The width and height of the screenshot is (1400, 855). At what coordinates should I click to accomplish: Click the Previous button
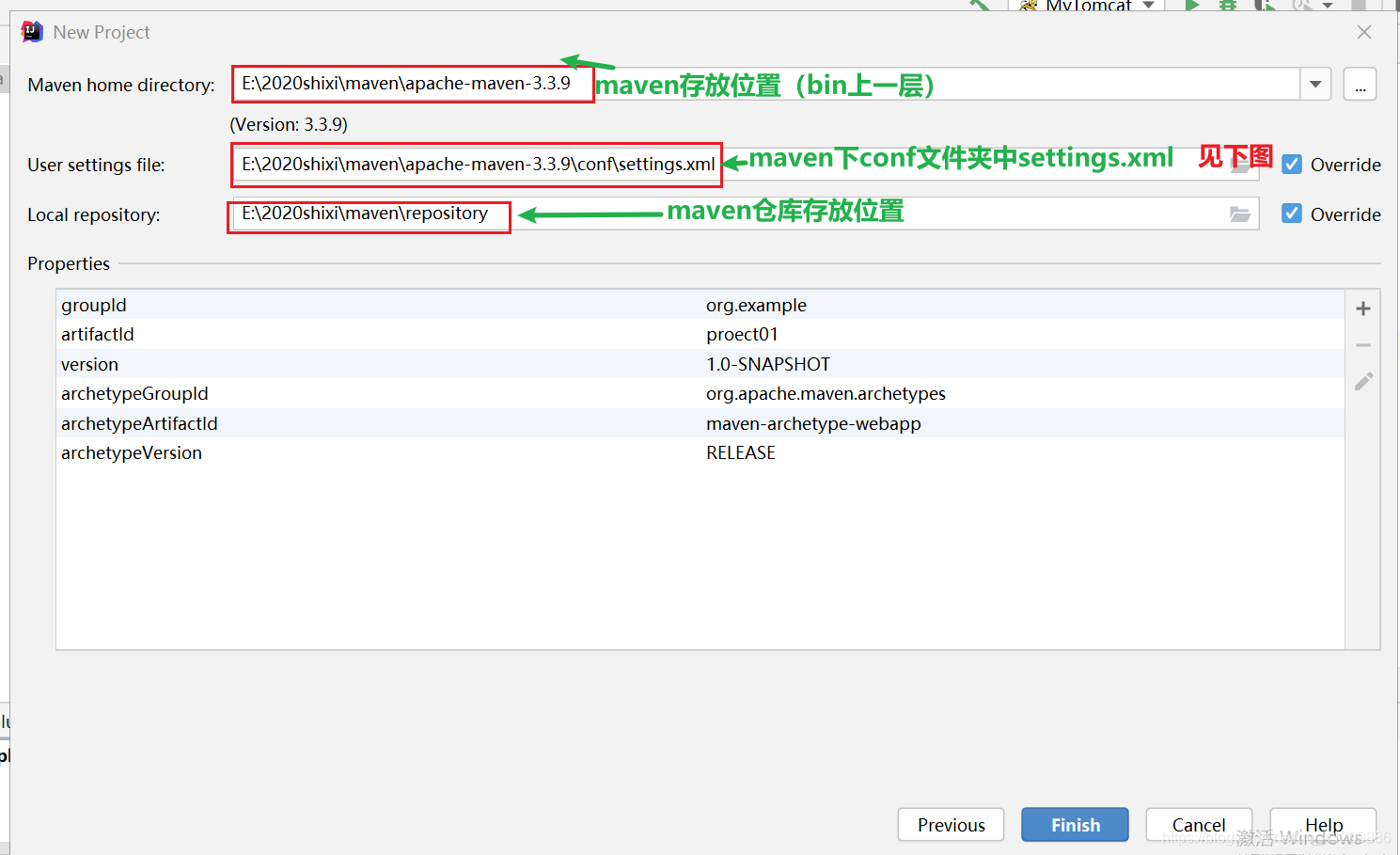(951, 825)
